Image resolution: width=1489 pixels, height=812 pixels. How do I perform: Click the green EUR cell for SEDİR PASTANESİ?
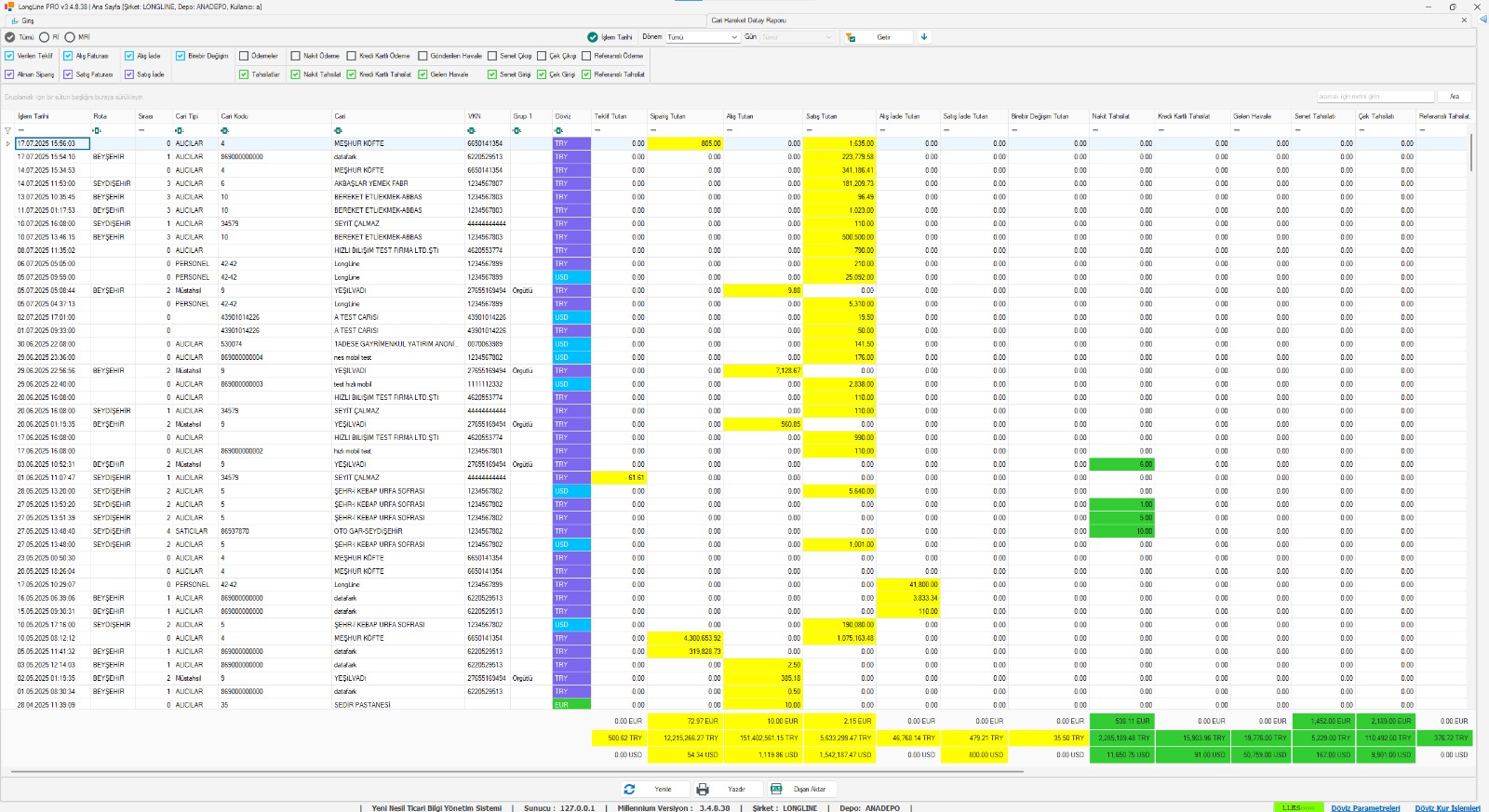[571, 705]
